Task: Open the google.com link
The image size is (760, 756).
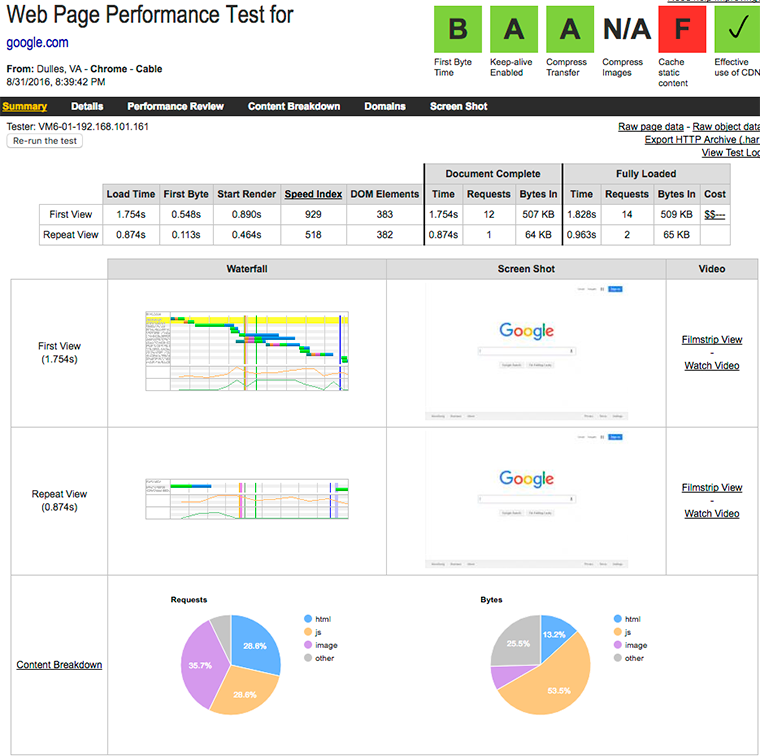Action: (37, 43)
